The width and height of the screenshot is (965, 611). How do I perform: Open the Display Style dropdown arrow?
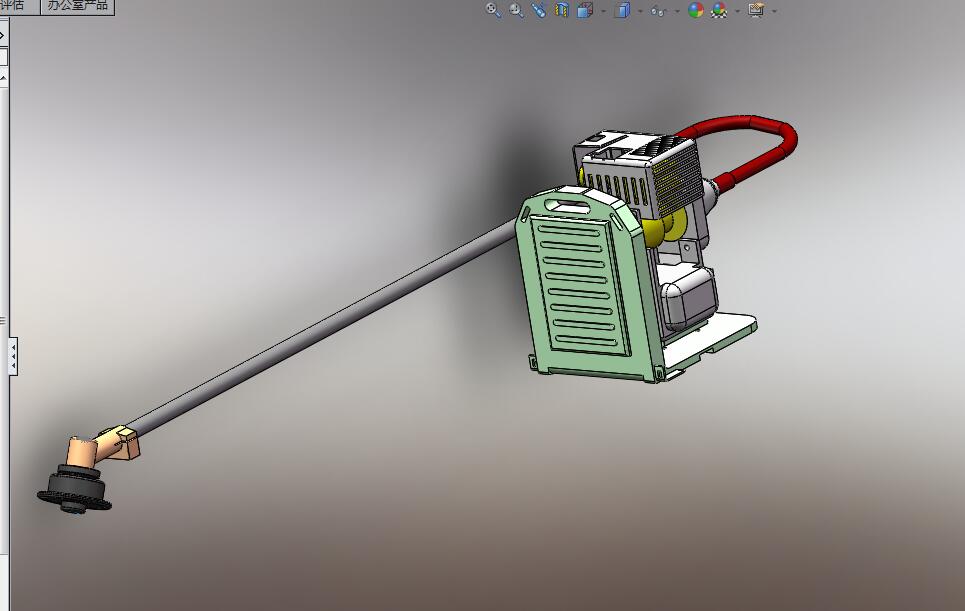pyautogui.click(x=640, y=11)
